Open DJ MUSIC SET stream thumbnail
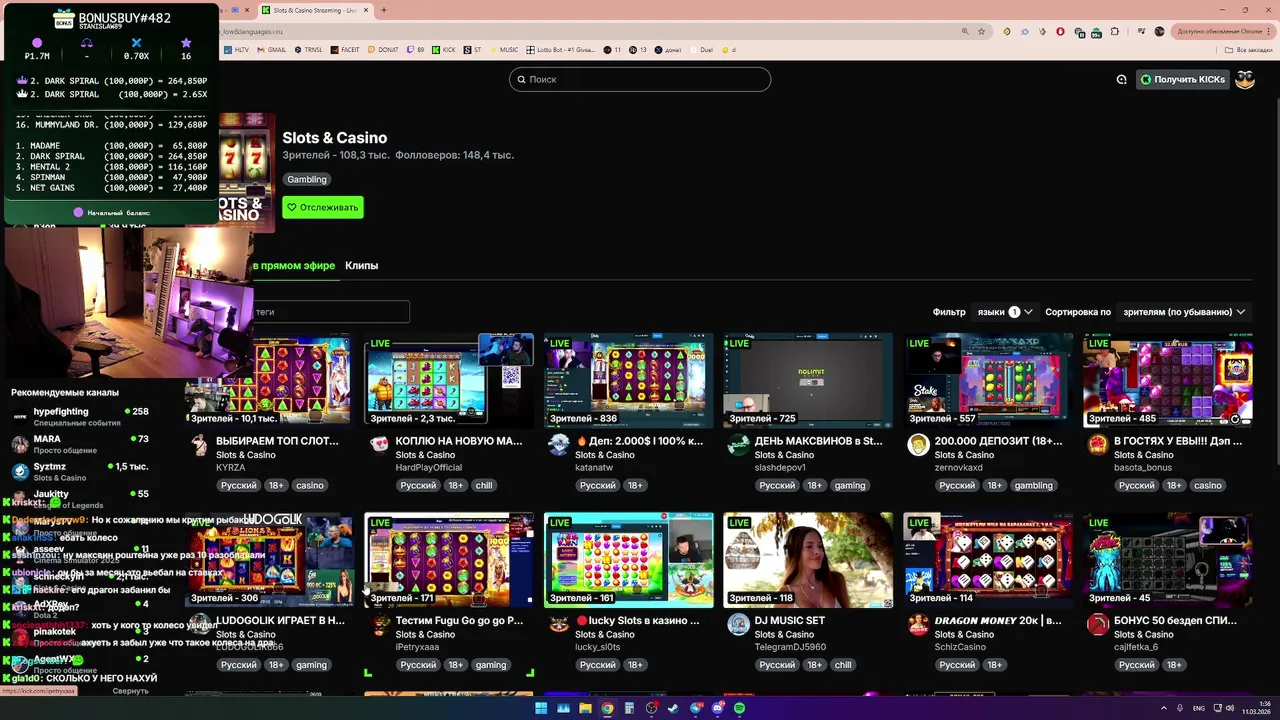Screen dimensions: 1280x720 (x=808, y=560)
